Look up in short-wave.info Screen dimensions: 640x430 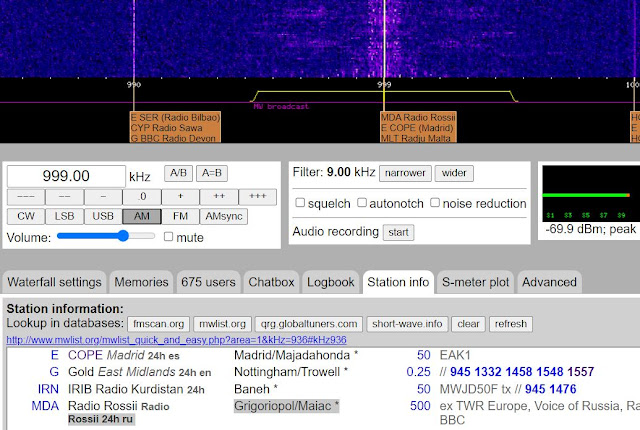point(407,324)
